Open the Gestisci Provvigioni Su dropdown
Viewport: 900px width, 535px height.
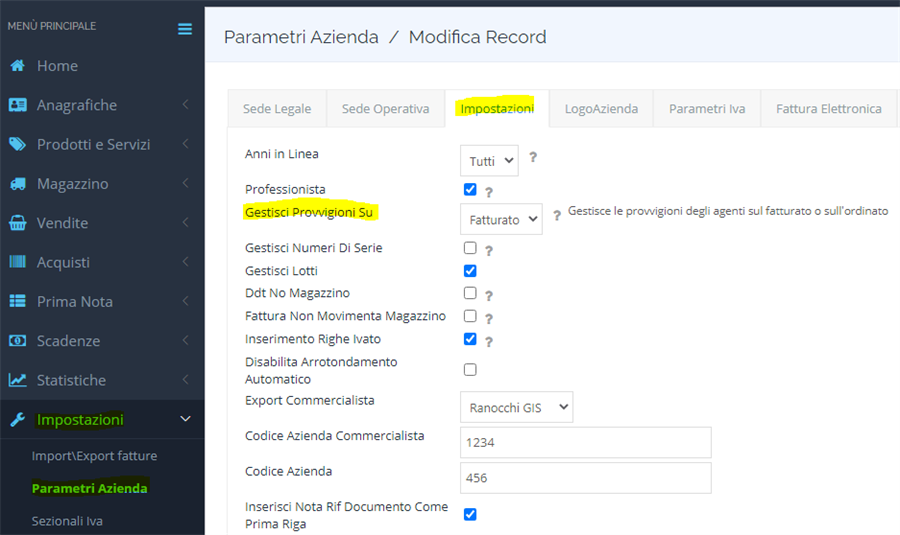click(501, 219)
